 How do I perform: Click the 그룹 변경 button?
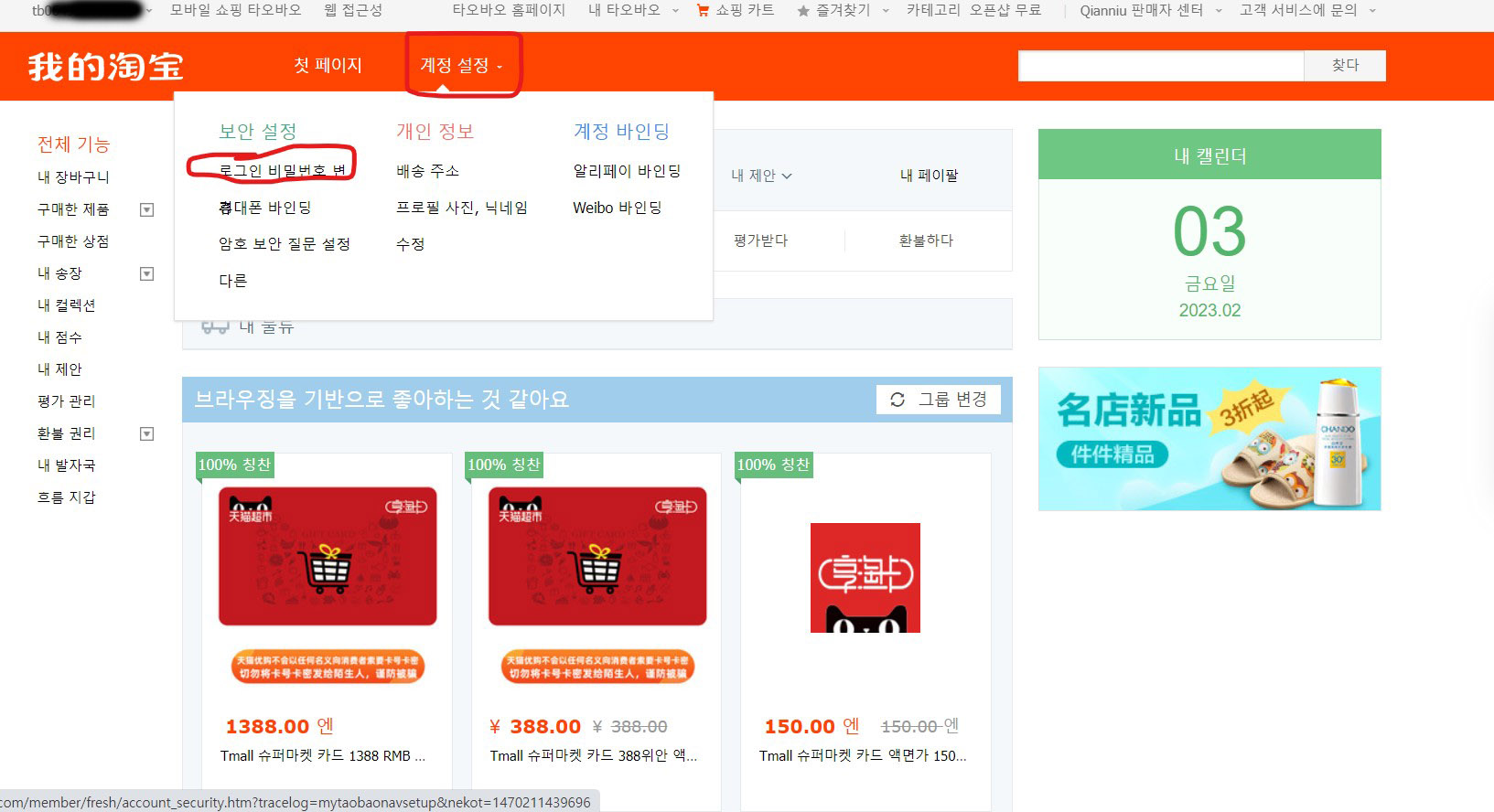click(939, 400)
